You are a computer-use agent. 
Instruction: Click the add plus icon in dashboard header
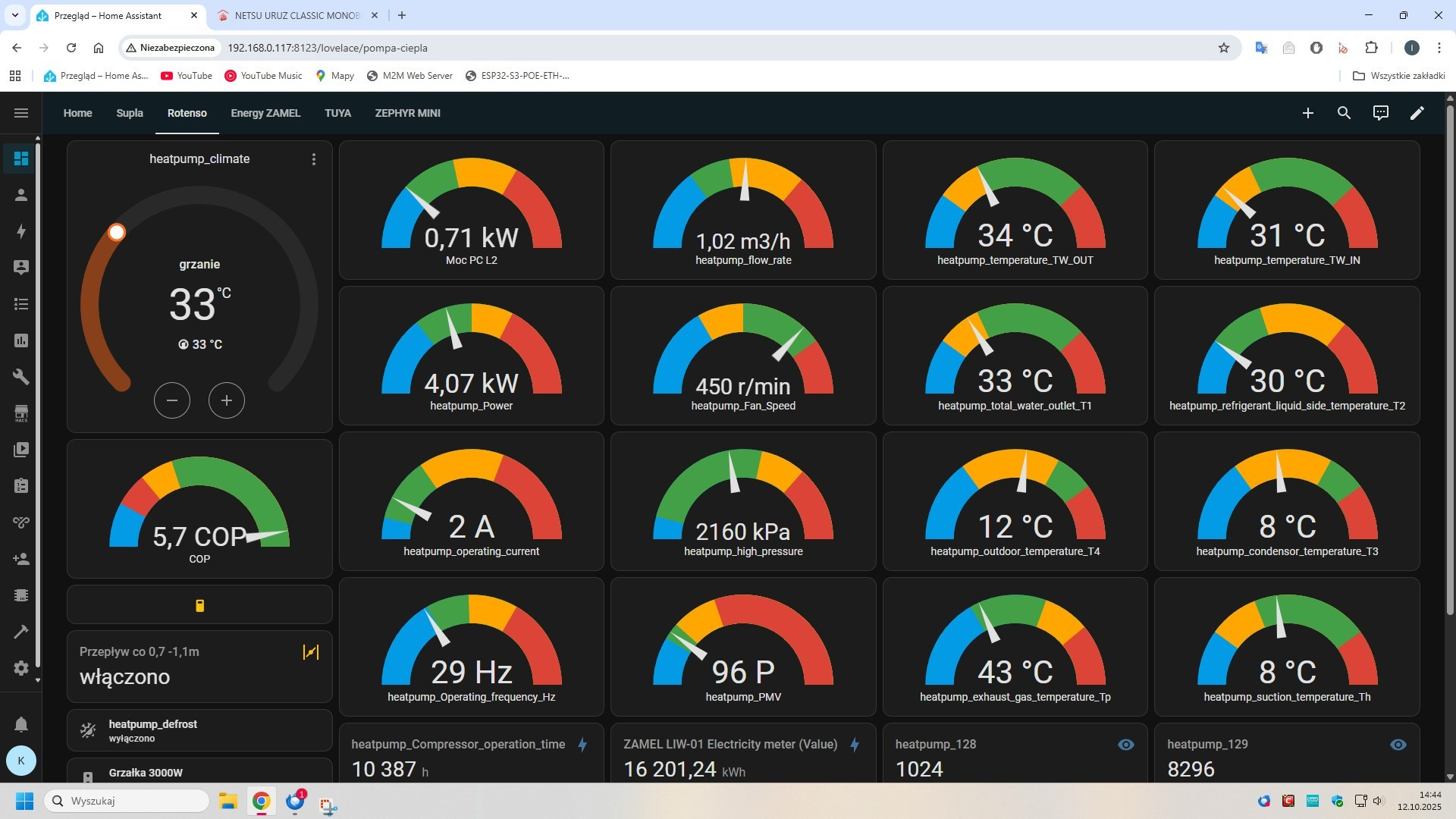click(x=1307, y=113)
